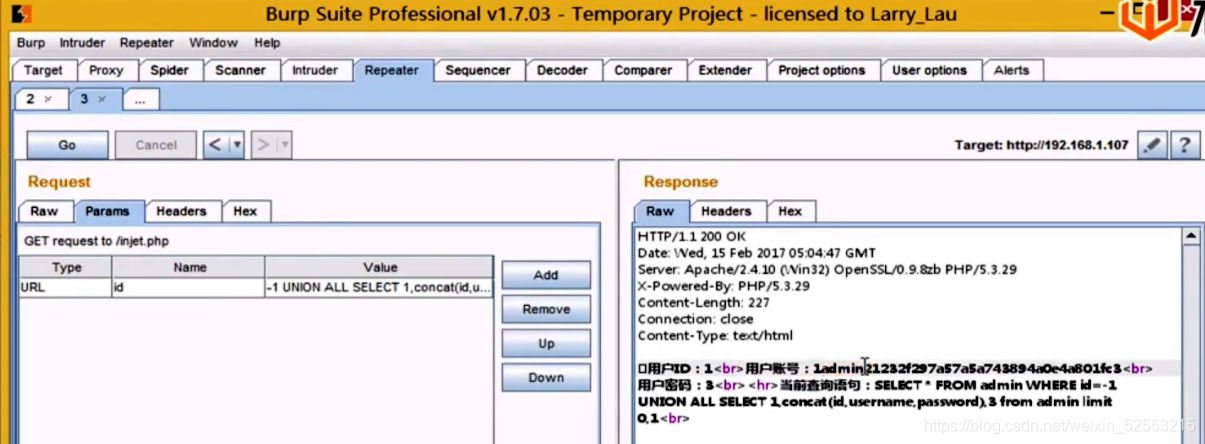This screenshot has height=444, width=1205.
Task: Select the URL type cell in params table
Action: pyautogui.click(x=66, y=287)
